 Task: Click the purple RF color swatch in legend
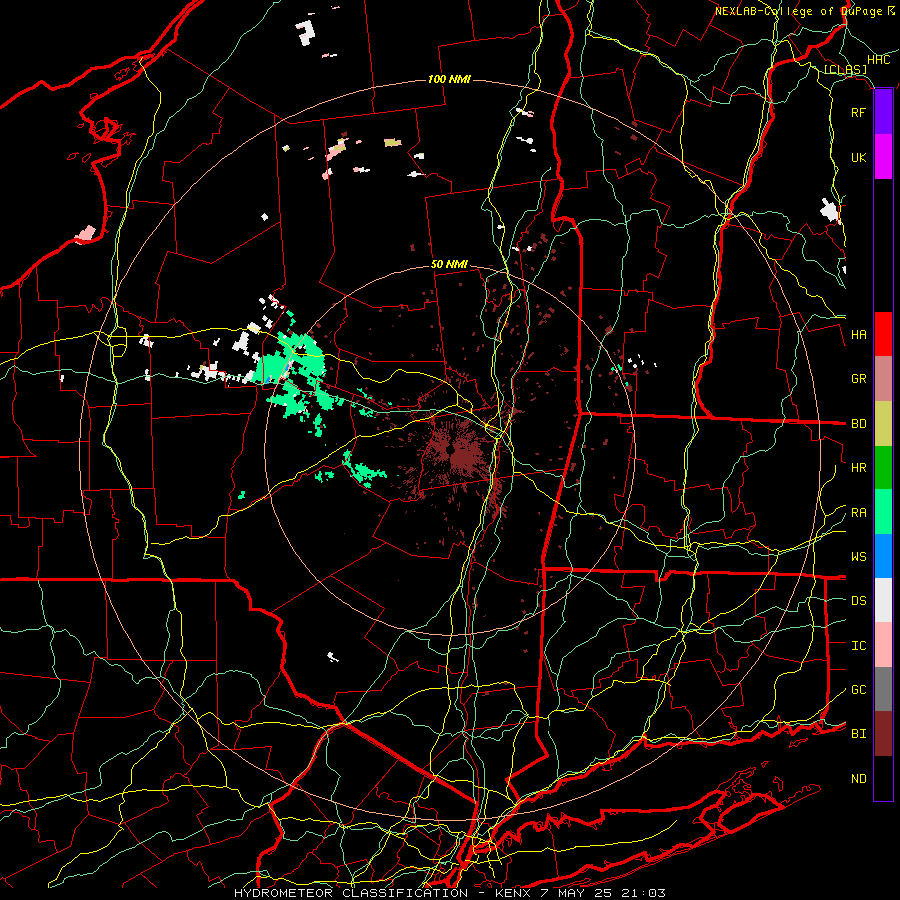tap(883, 112)
